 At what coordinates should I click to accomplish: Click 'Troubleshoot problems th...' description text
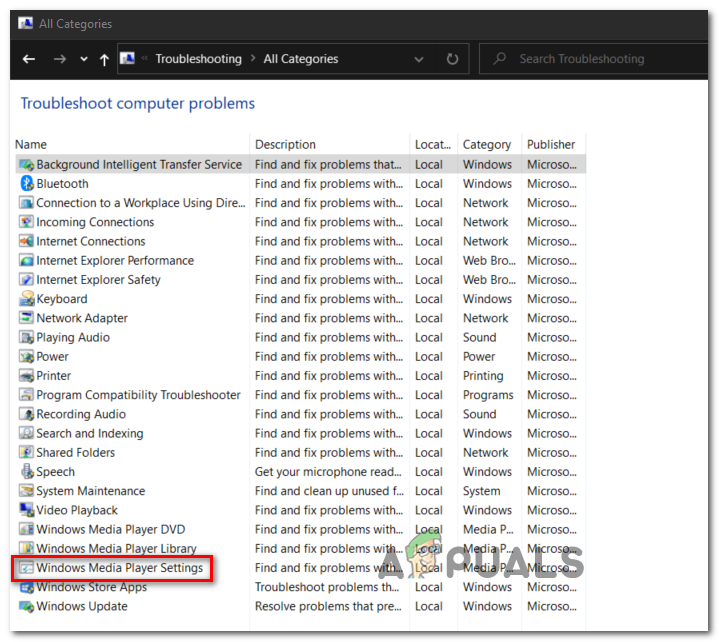click(x=327, y=587)
